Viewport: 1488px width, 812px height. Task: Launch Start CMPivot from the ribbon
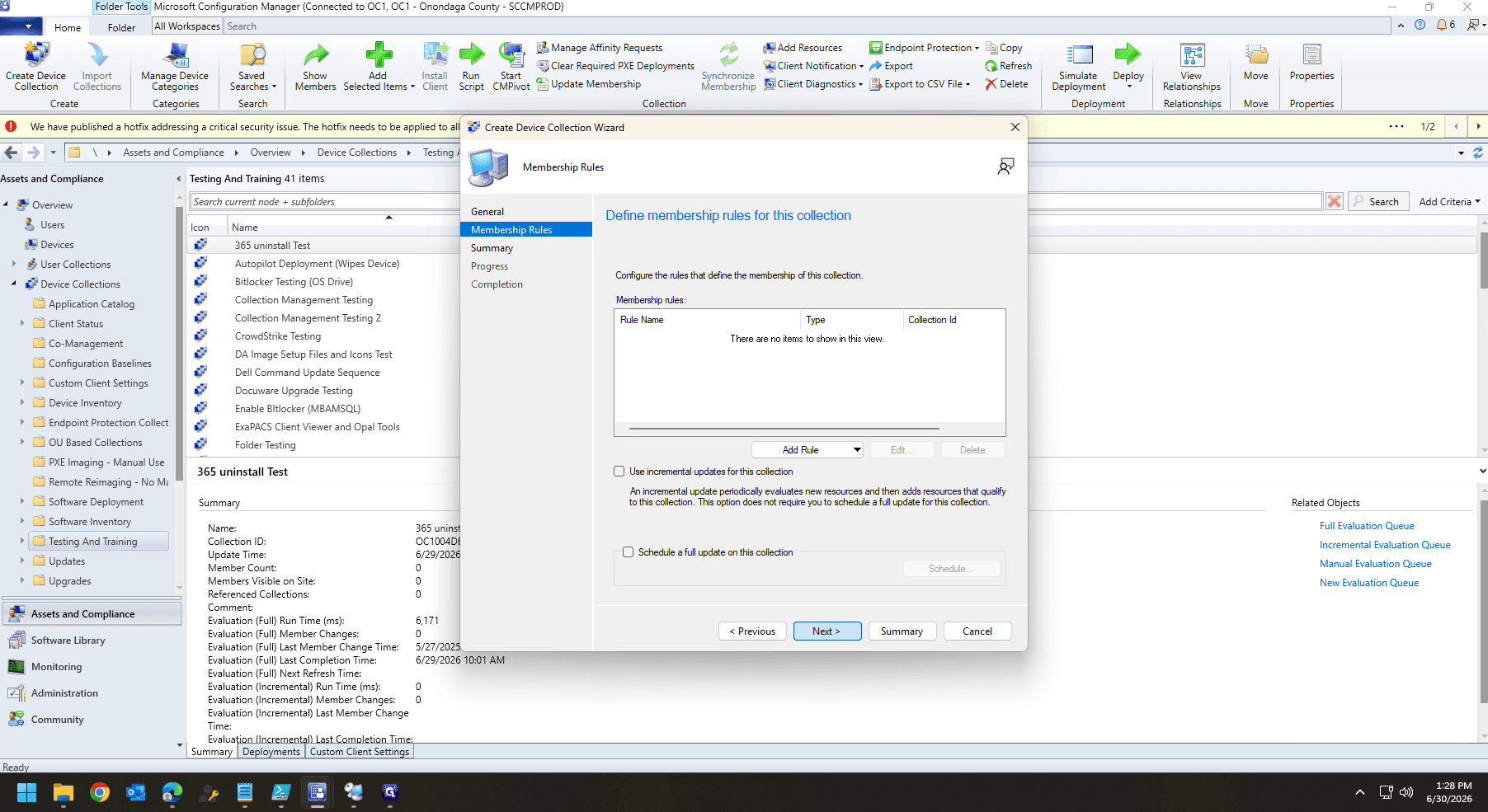coord(511,66)
